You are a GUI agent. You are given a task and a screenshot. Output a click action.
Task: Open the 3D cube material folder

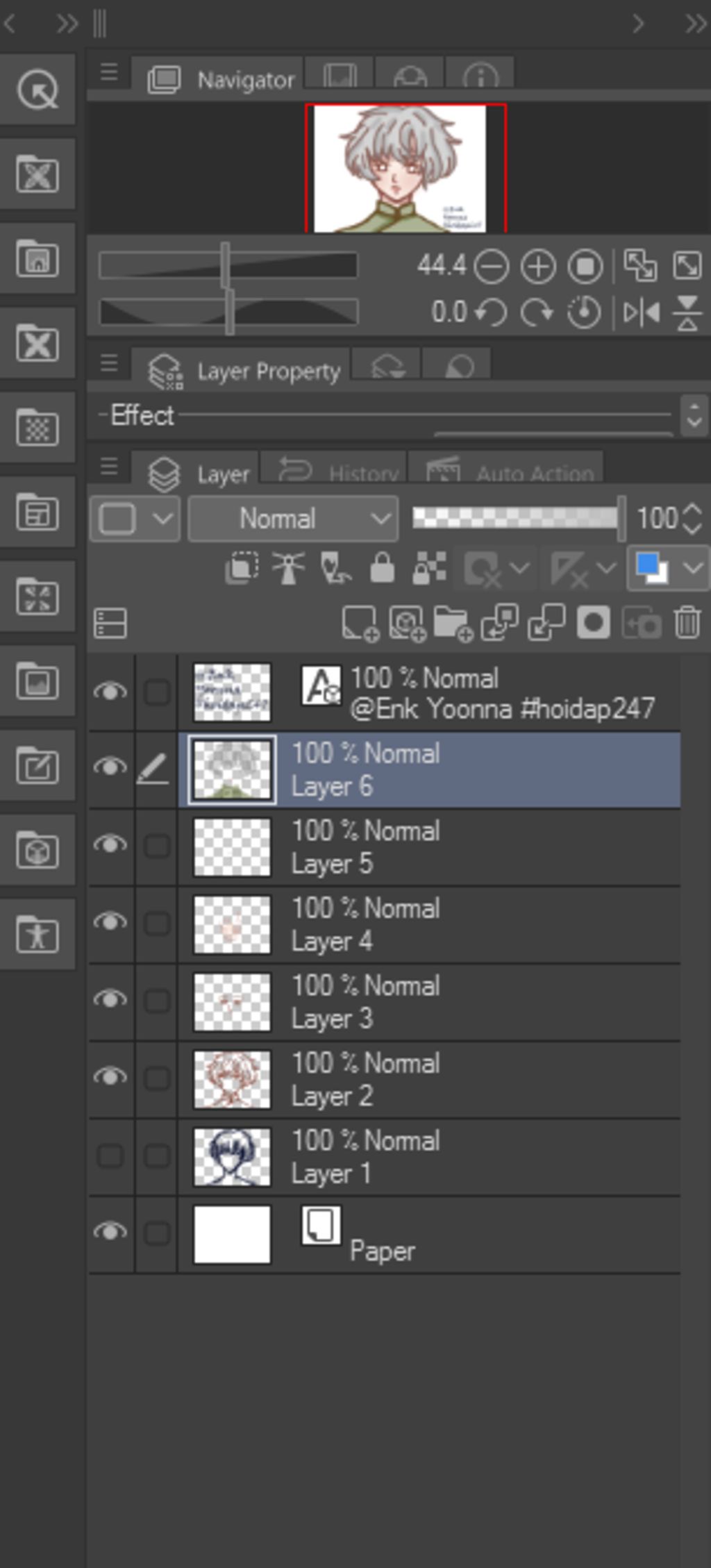pos(37,850)
